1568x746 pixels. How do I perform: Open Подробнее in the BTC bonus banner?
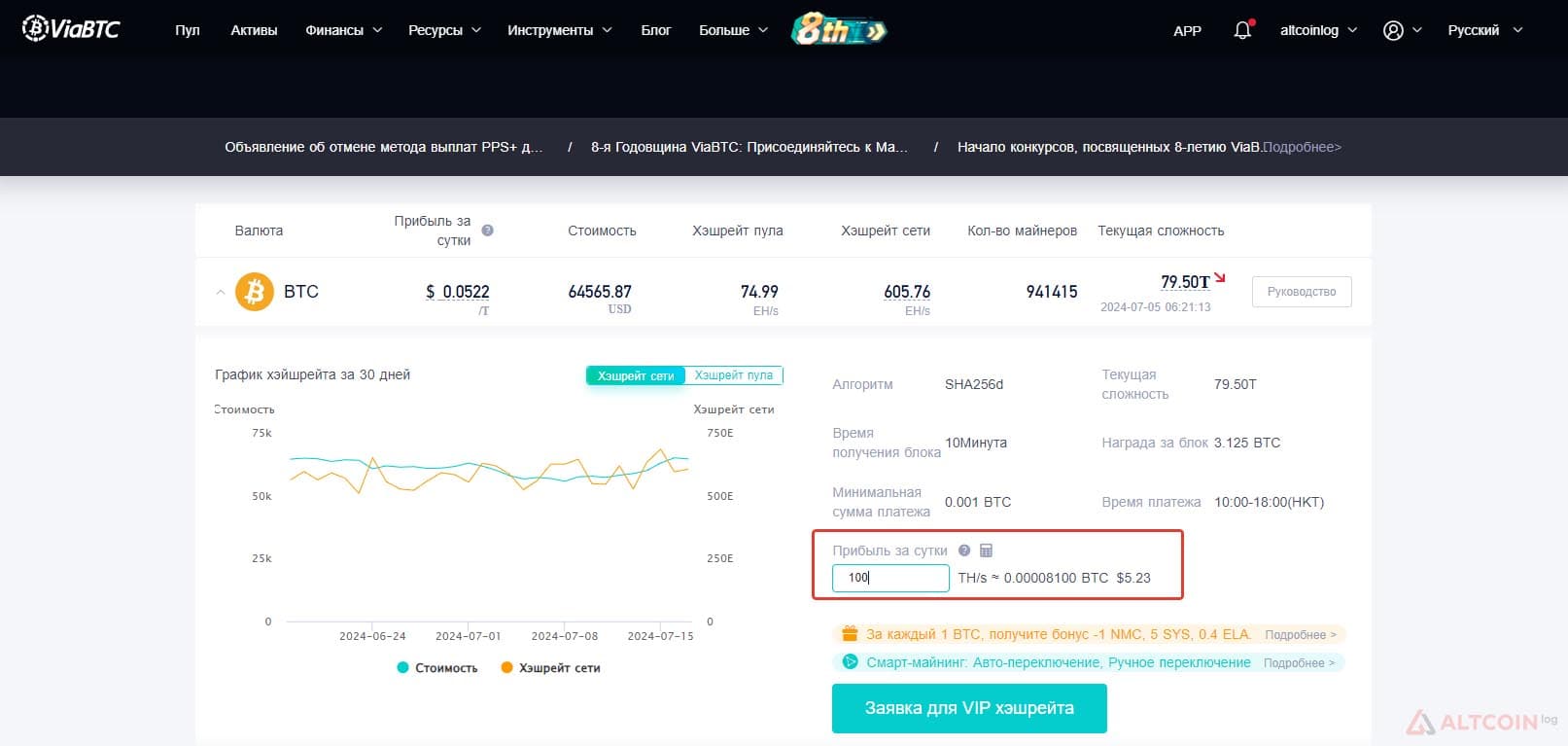pos(1300,634)
